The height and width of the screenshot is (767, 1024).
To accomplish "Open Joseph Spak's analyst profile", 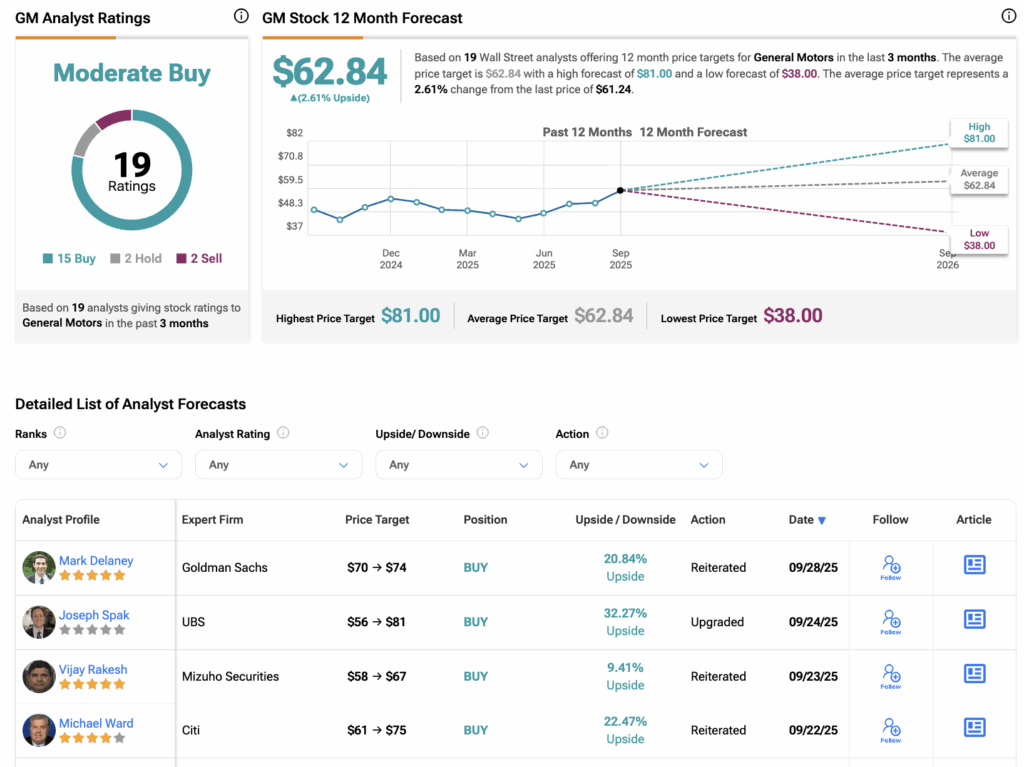I will [94, 615].
